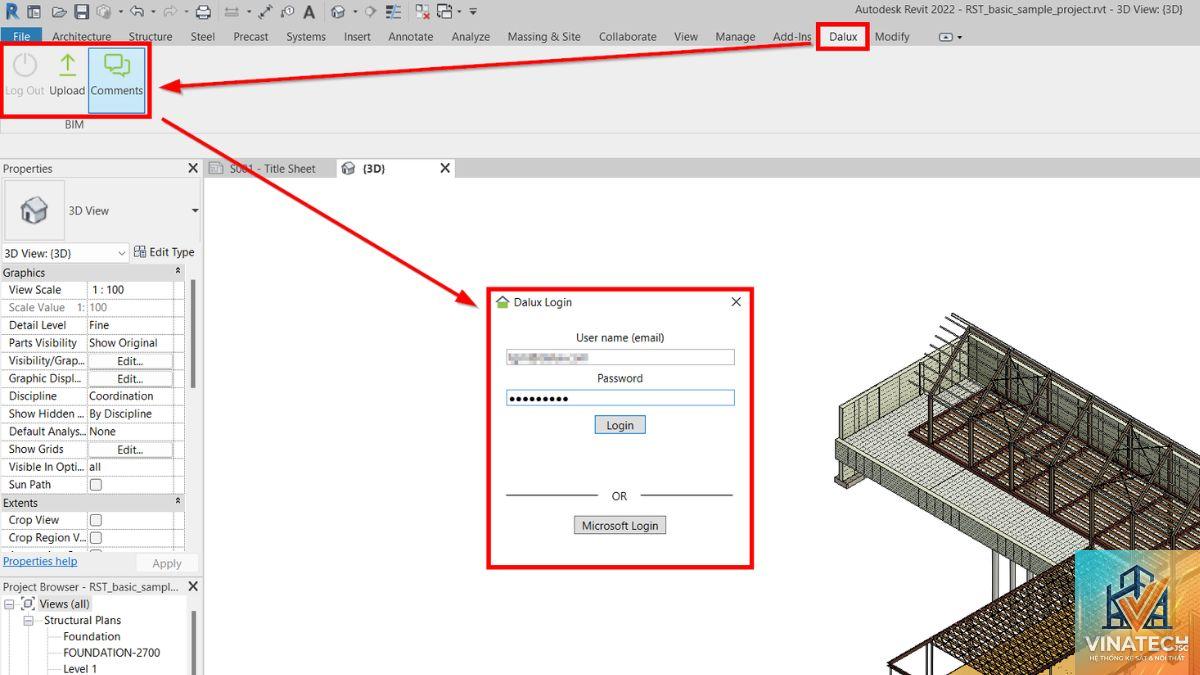Click the Open folder icon in quick access toolbar

tap(59, 12)
